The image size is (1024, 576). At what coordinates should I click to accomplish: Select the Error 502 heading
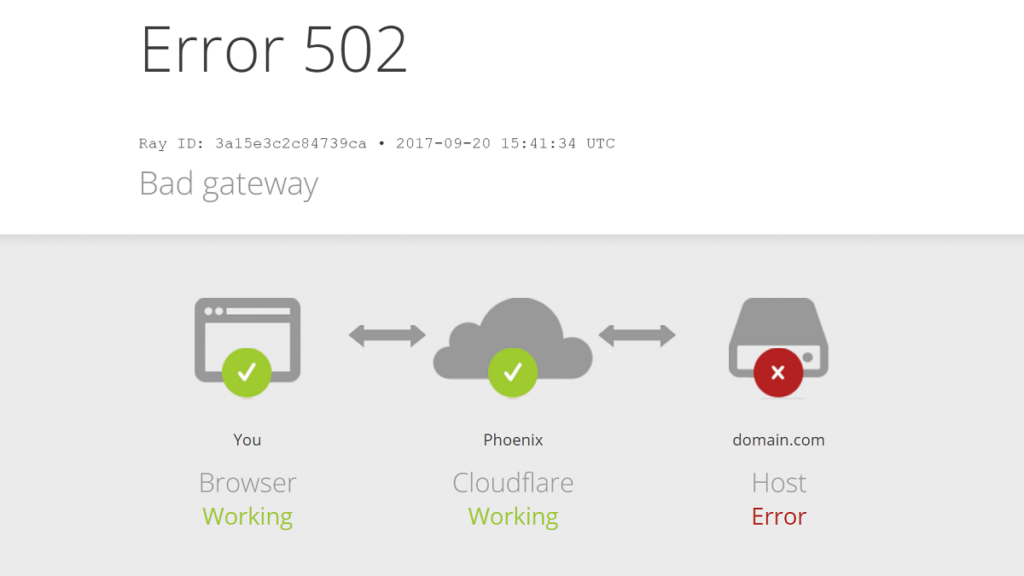(274, 50)
